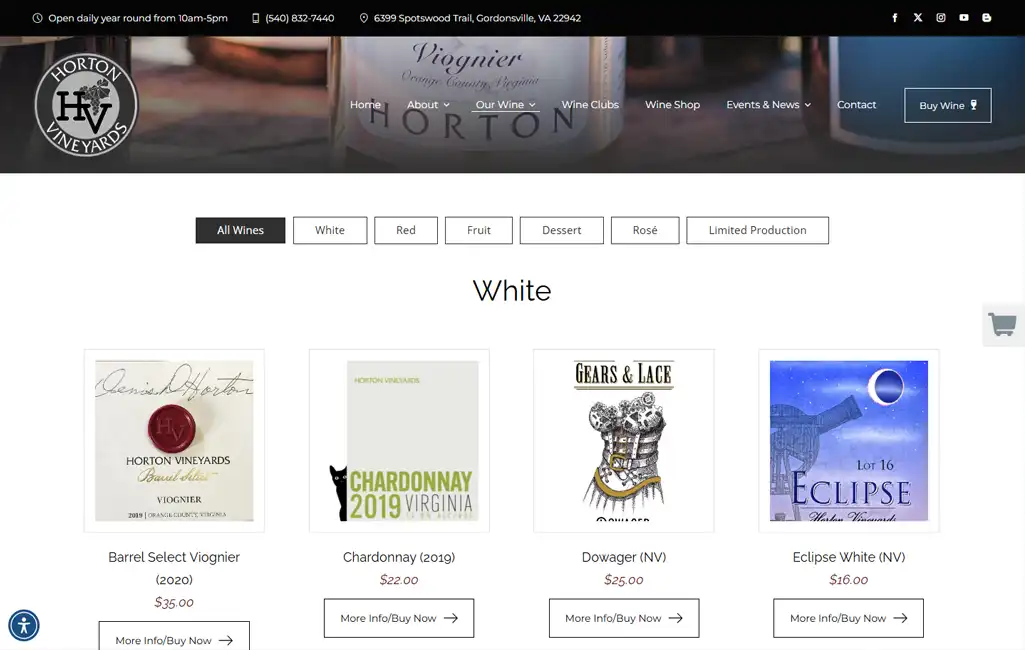Open the Instagram social icon
1025x650 pixels.
tap(941, 18)
